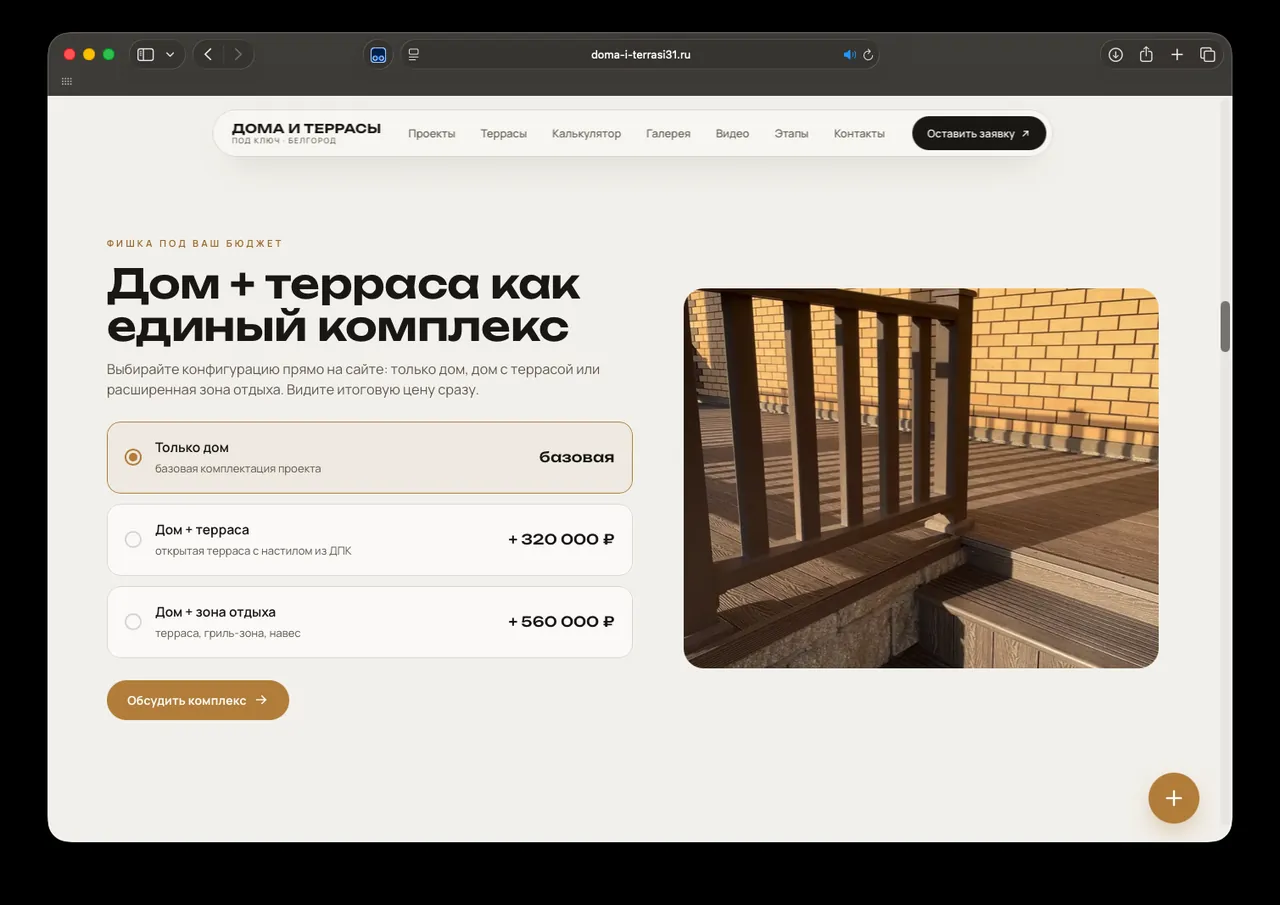This screenshot has width=1280, height=905.
Task: Open the blue extension icon in toolbar
Action: pos(379,55)
